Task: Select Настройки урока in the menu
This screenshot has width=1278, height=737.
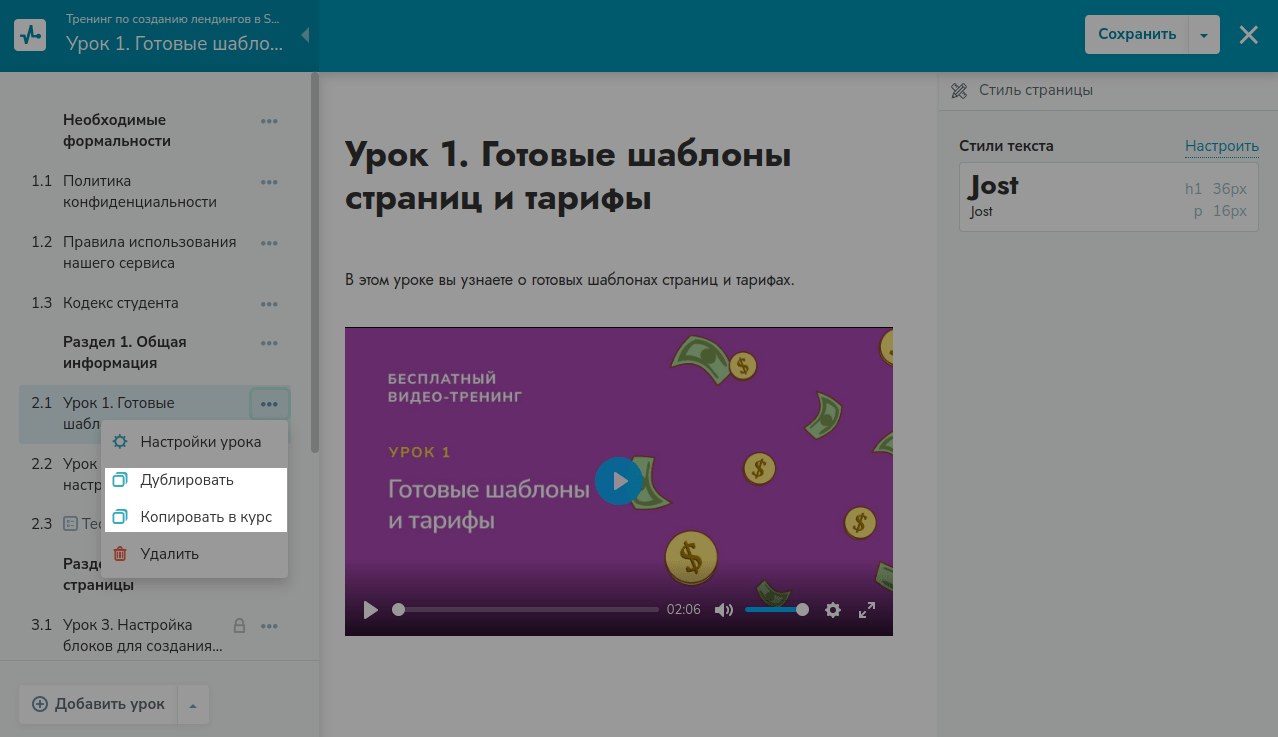Action: click(200, 442)
